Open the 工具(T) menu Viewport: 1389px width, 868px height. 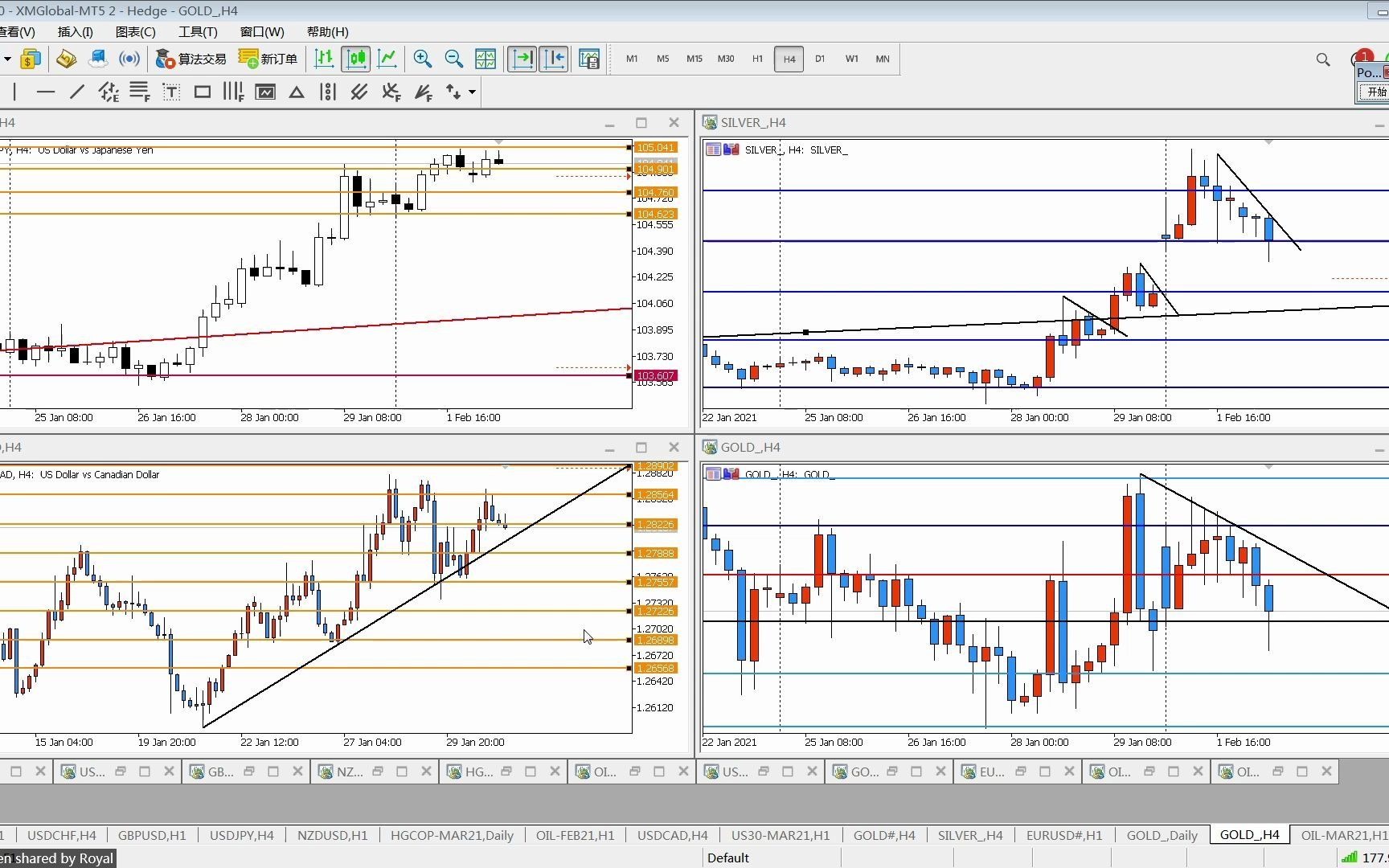198,32
